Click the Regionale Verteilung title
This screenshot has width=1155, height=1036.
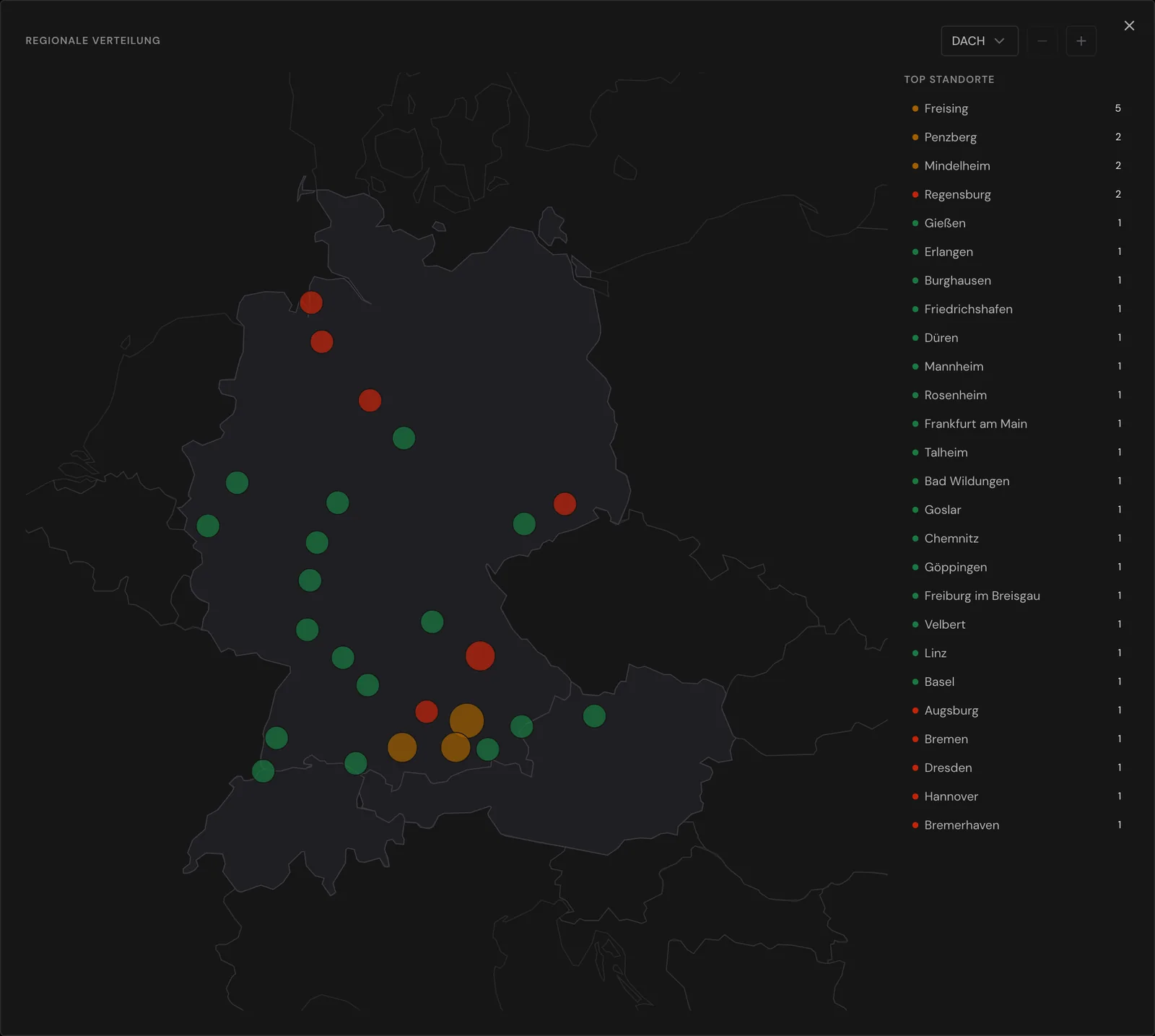(x=93, y=40)
